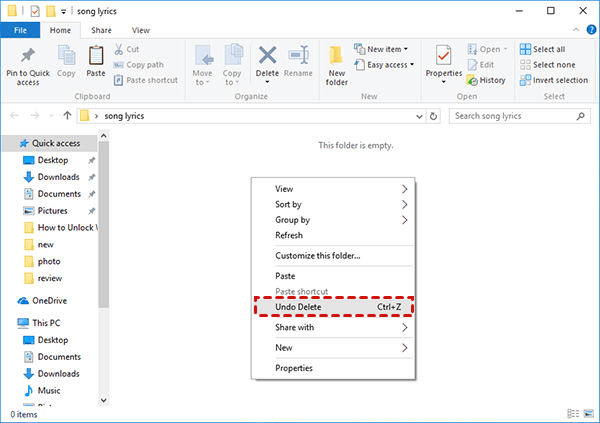Click Customize this folder option
This screenshot has height=423, width=600.
pyautogui.click(x=318, y=255)
